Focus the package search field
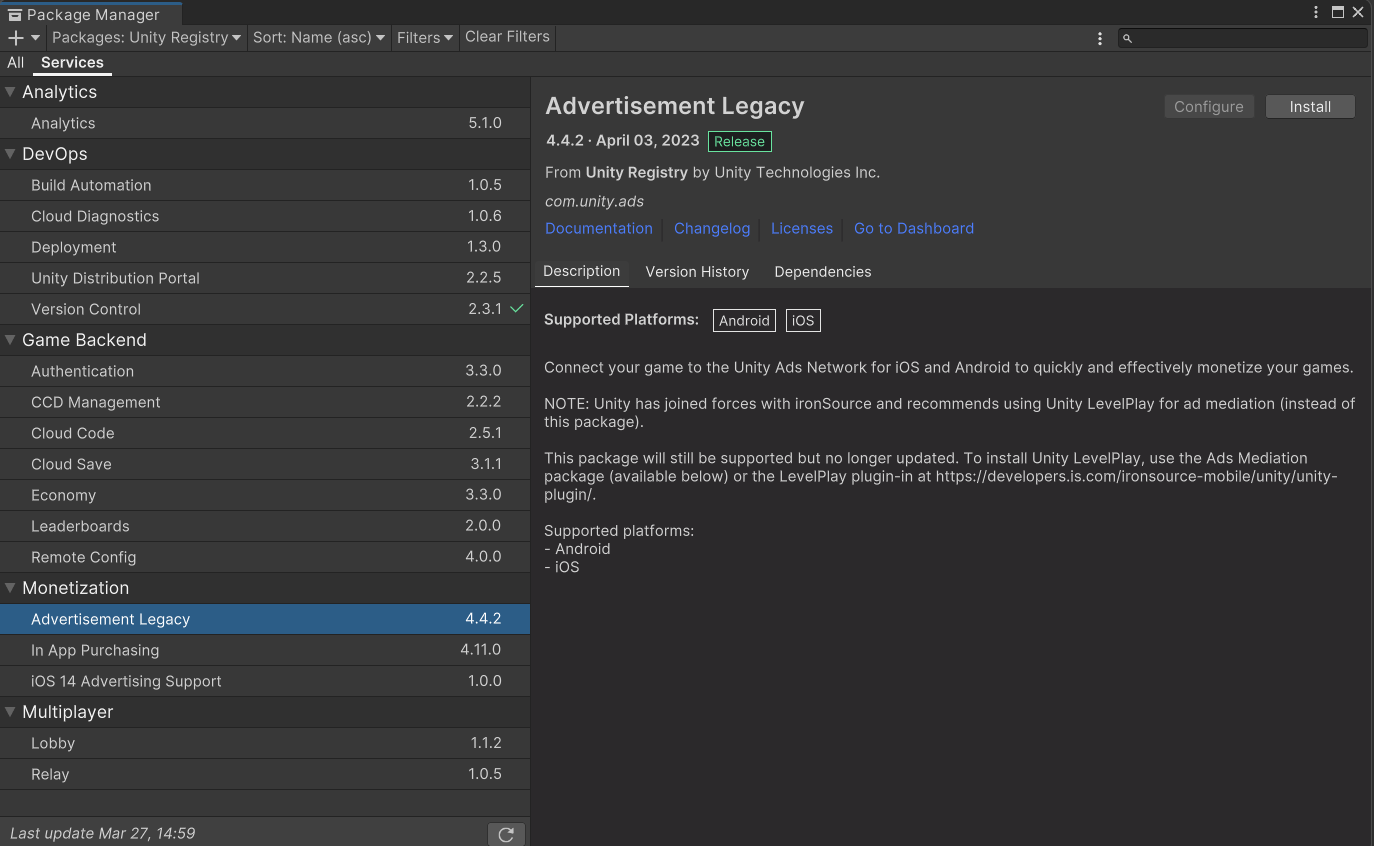The image size is (1374, 846). point(1242,38)
